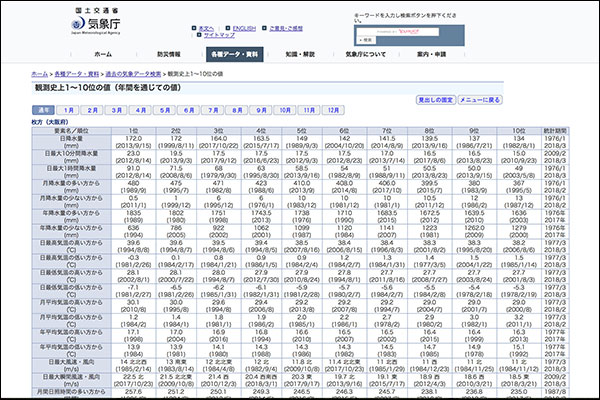Image resolution: width=600 pixels, height=400 pixels.
Task: Open the ホーム navigation menu item
Action: (103, 53)
